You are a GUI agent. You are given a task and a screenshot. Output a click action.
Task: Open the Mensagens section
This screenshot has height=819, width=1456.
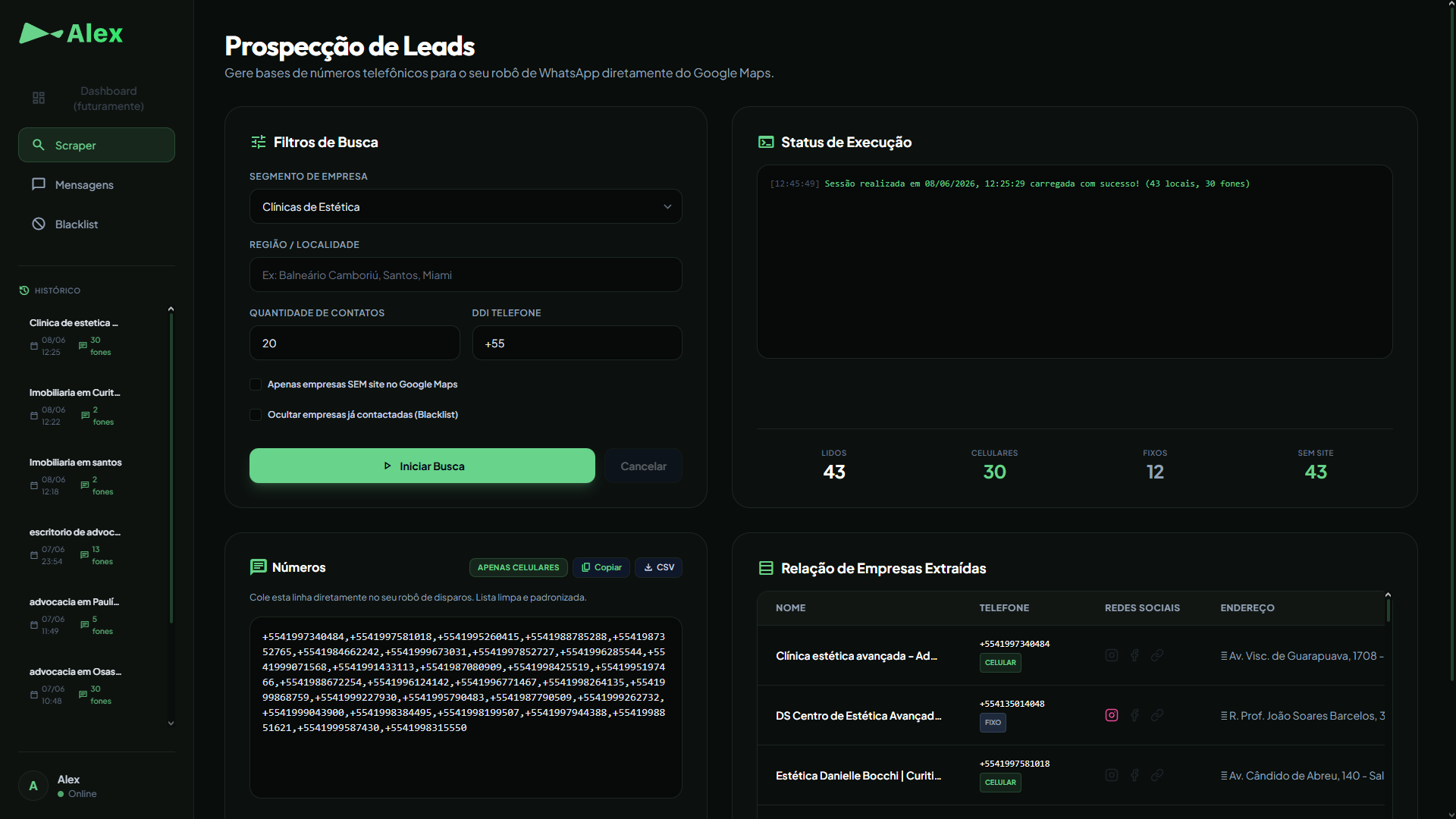coord(96,184)
